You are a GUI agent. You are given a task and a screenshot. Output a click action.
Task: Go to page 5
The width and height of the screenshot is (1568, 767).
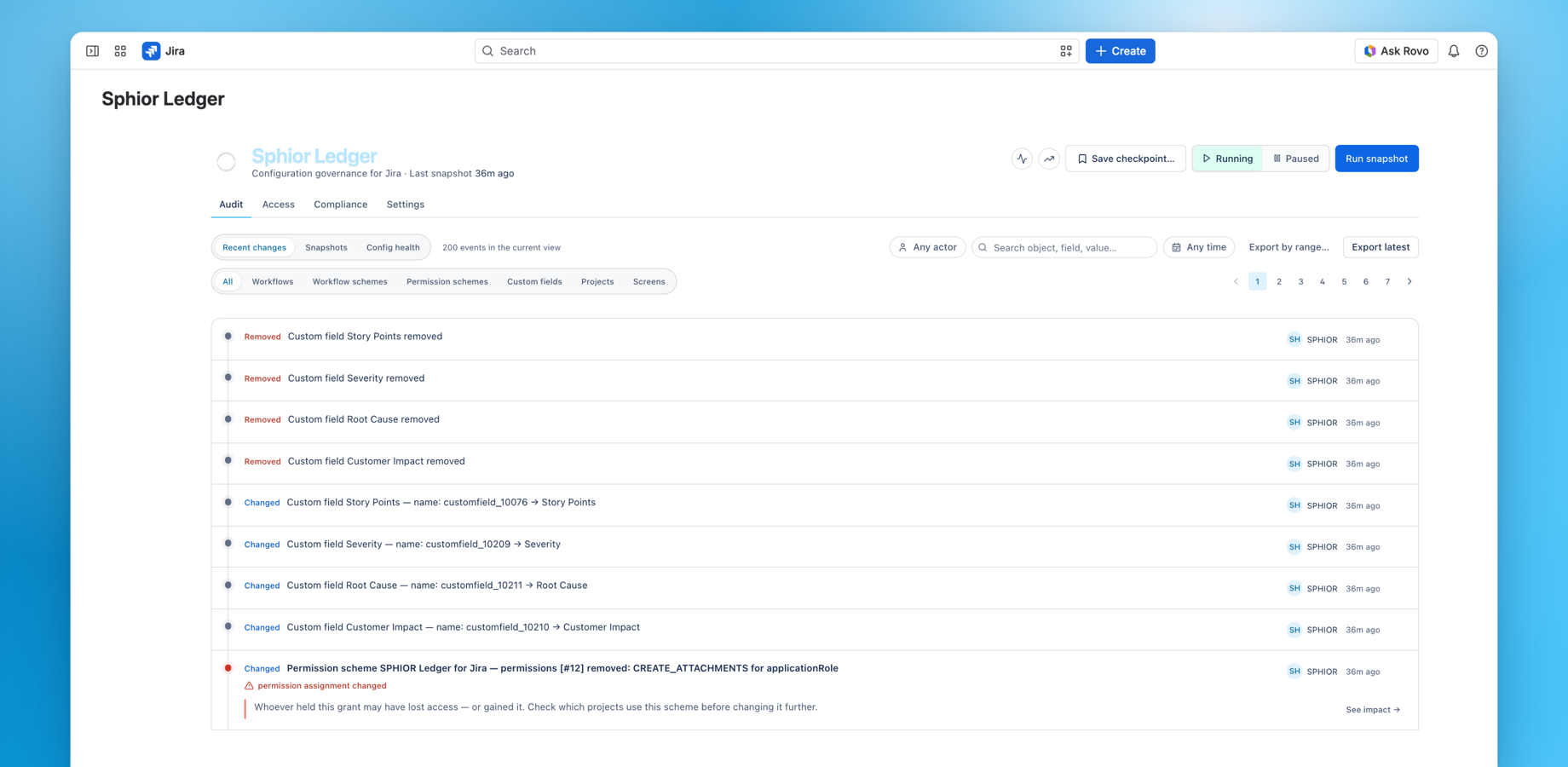[1344, 281]
